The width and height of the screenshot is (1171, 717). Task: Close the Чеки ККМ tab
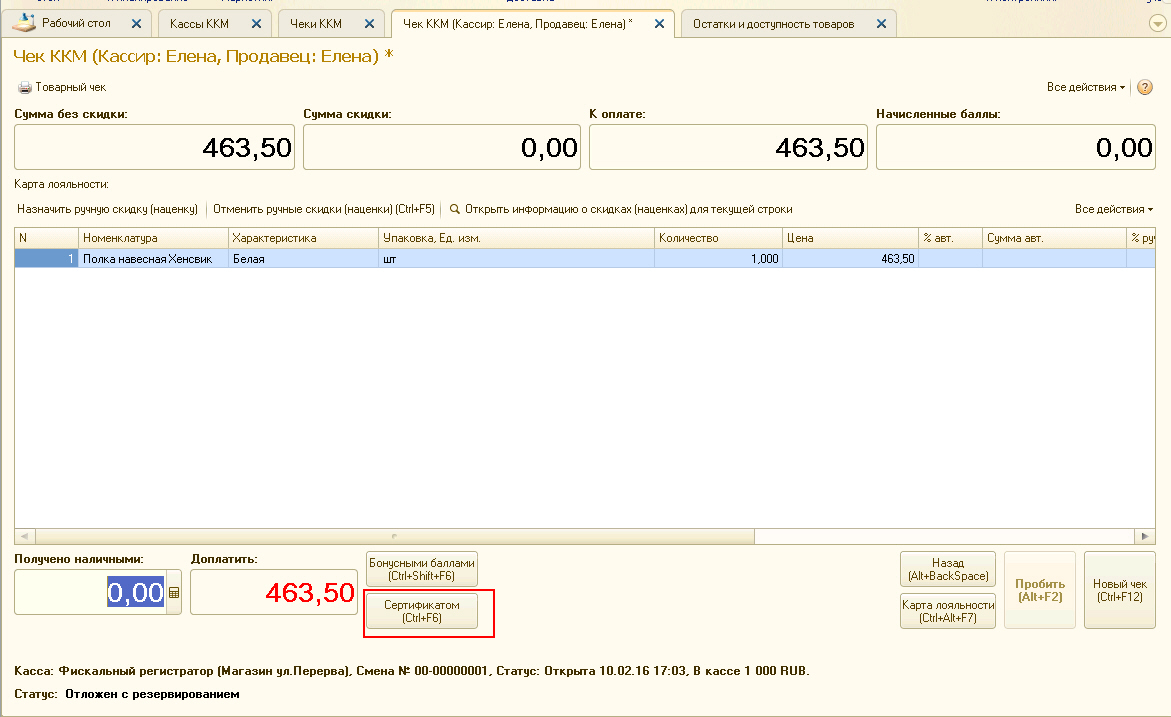click(x=369, y=24)
